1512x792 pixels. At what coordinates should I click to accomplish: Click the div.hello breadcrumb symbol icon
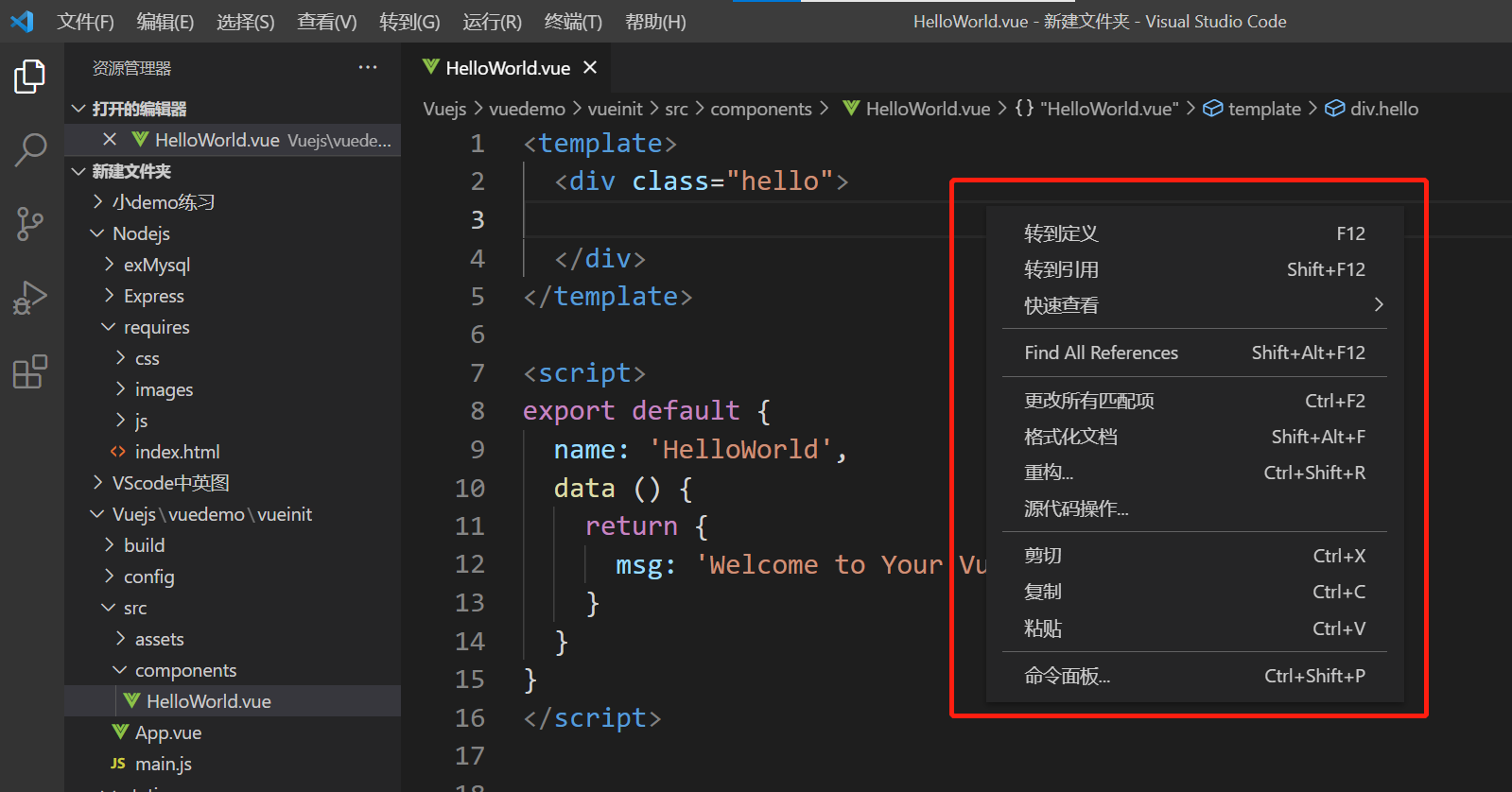point(1334,109)
